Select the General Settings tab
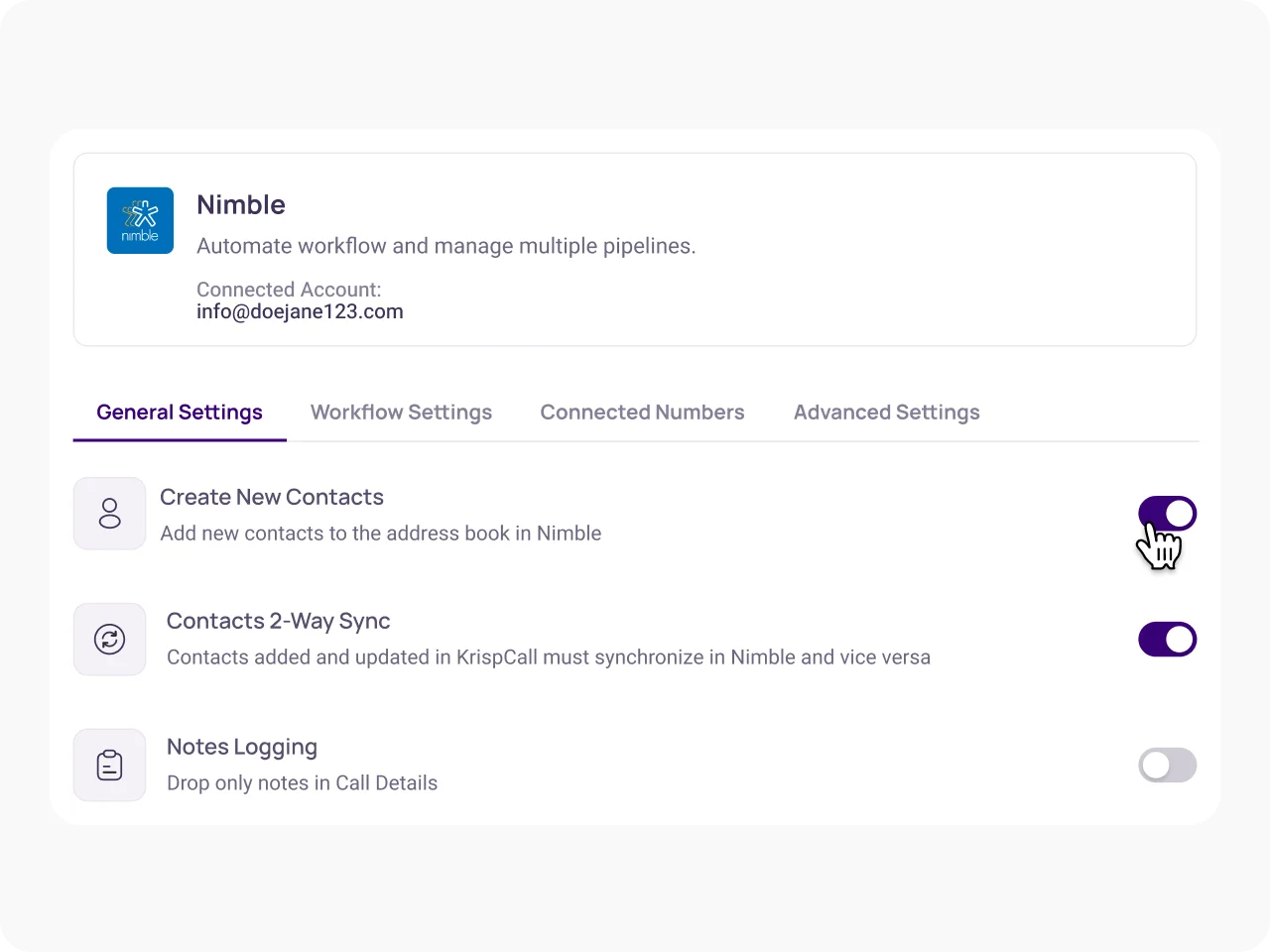Viewport: 1270px width, 952px height. [180, 413]
